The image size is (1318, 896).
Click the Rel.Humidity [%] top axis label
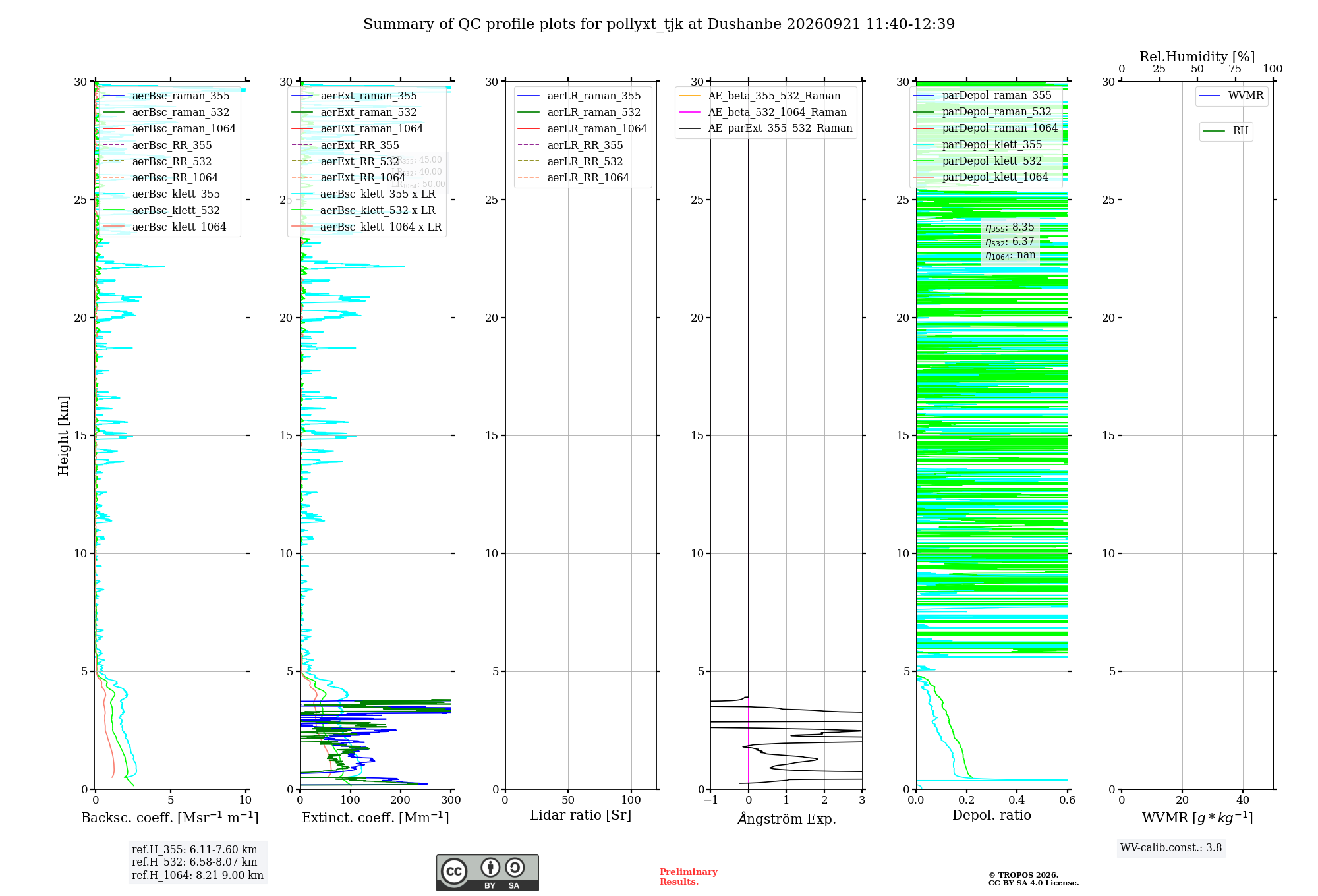point(1197,57)
